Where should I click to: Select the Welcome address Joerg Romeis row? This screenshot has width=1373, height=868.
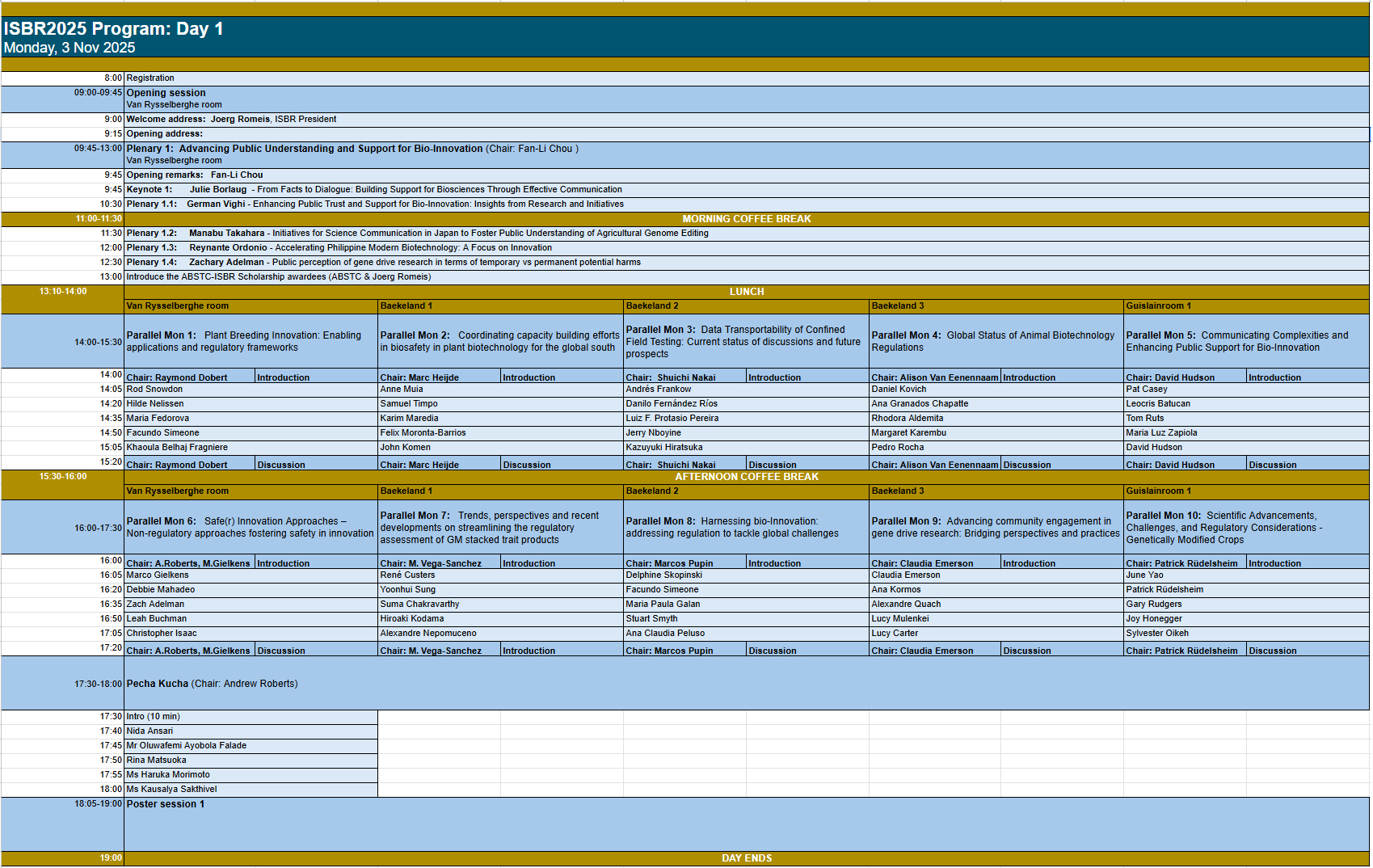point(231,120)
